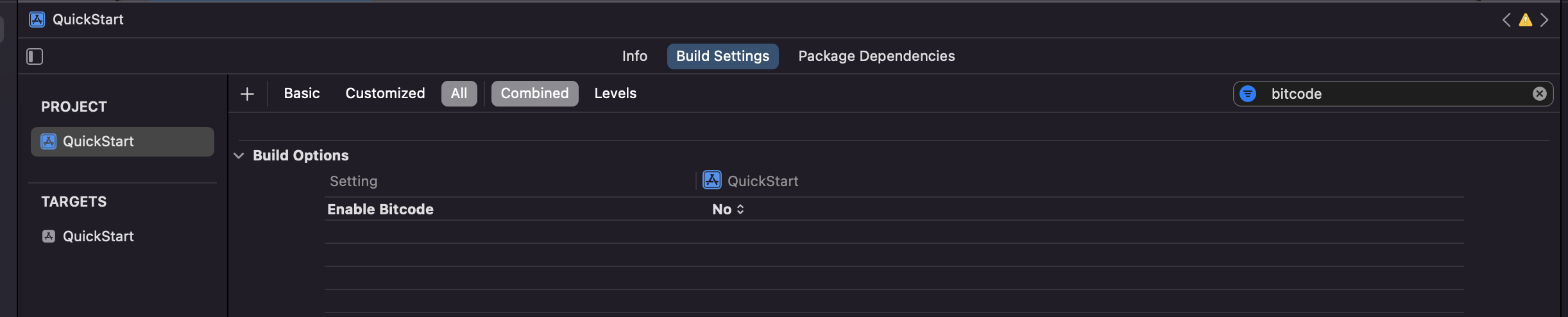The image size is (1568, 317).
Task: Click the add build setting plus icon
Action: [247, 94]
